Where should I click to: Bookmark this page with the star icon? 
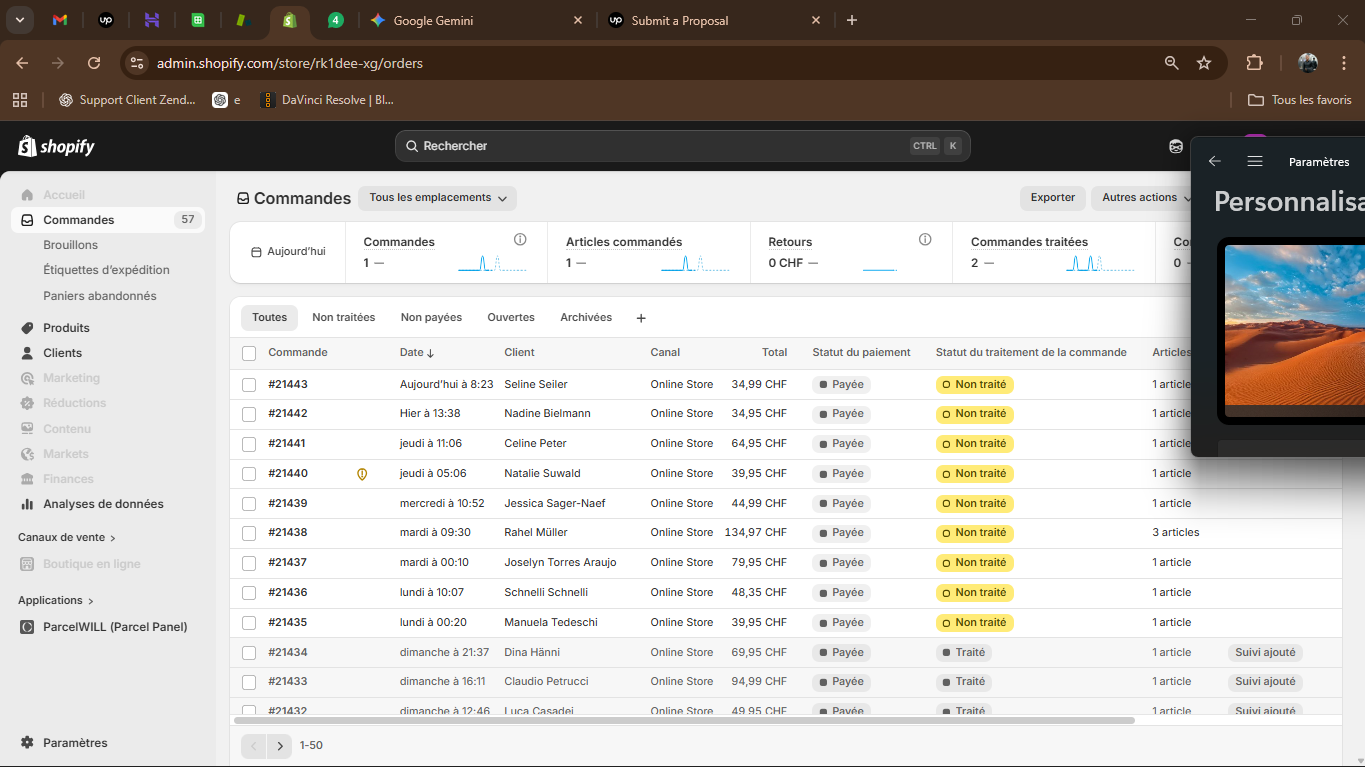click(x=1204, y=63)
